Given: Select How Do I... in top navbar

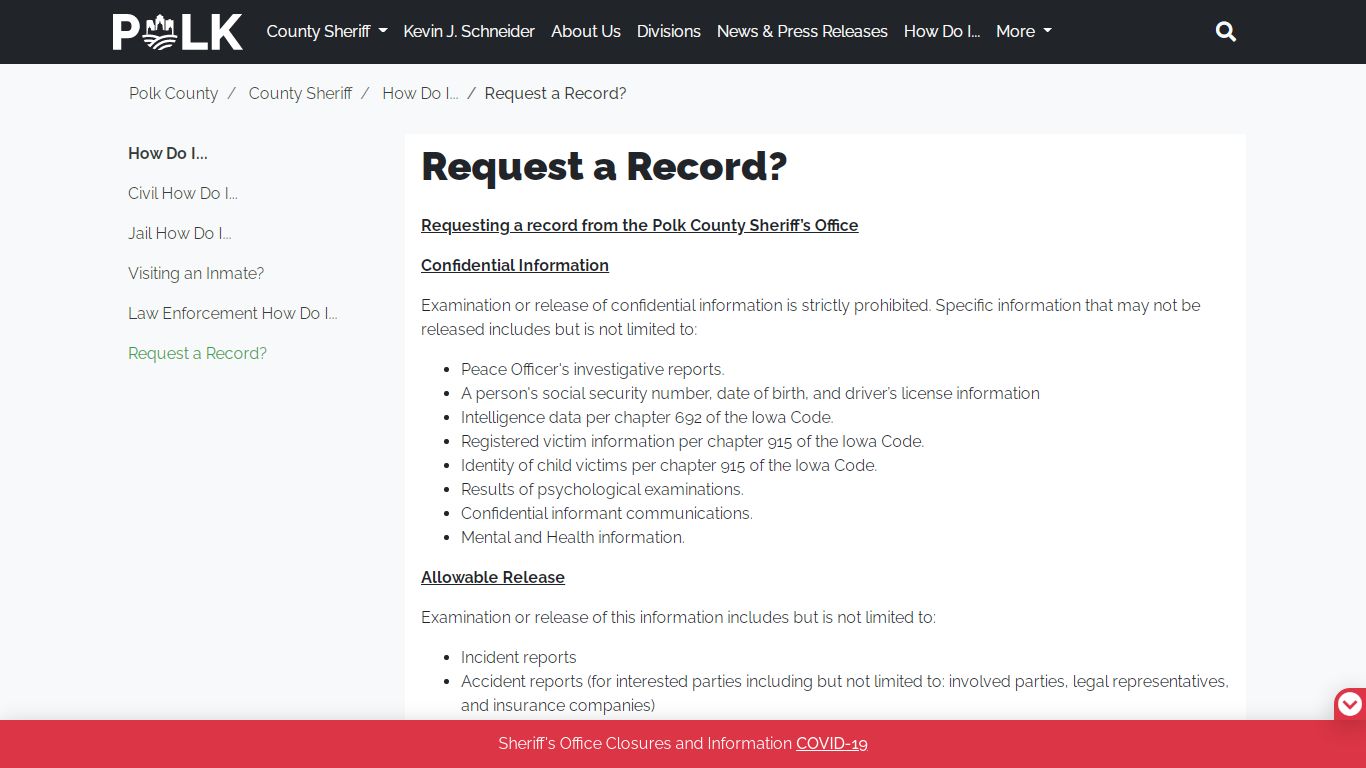Looking at the screenshot, I should 942,31.
